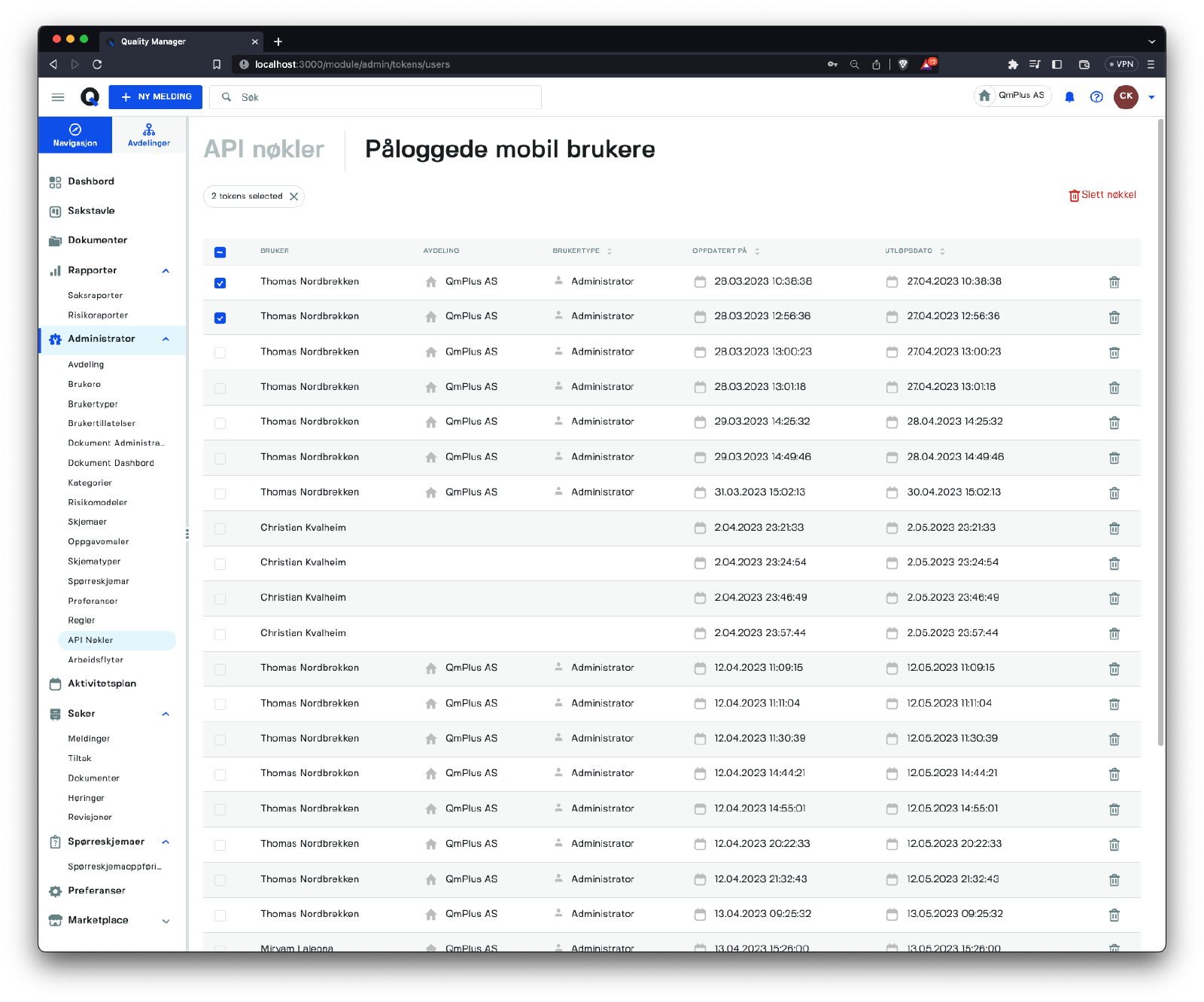Switch to the API nøkler tab heading
The height and width of the screenshot is (1002, 1204).
[264, 150]
